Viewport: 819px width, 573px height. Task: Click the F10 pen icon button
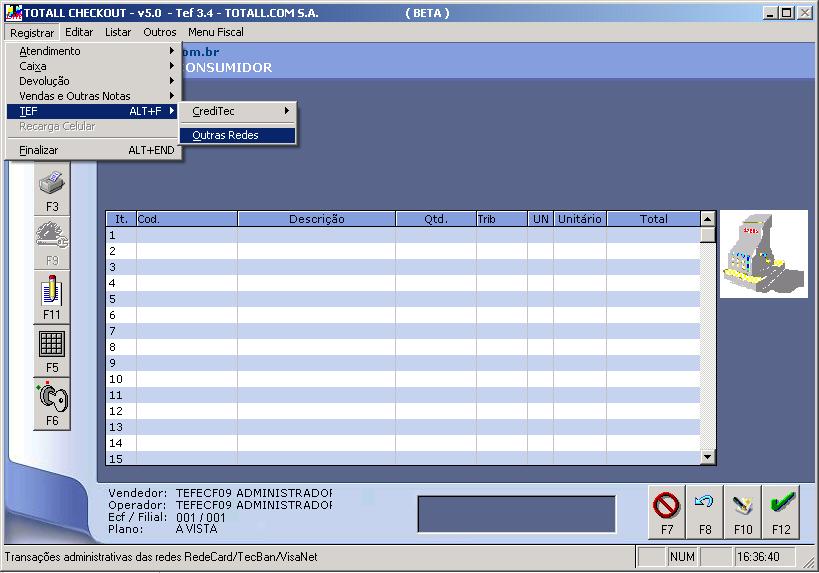click(x=743, y=511)
